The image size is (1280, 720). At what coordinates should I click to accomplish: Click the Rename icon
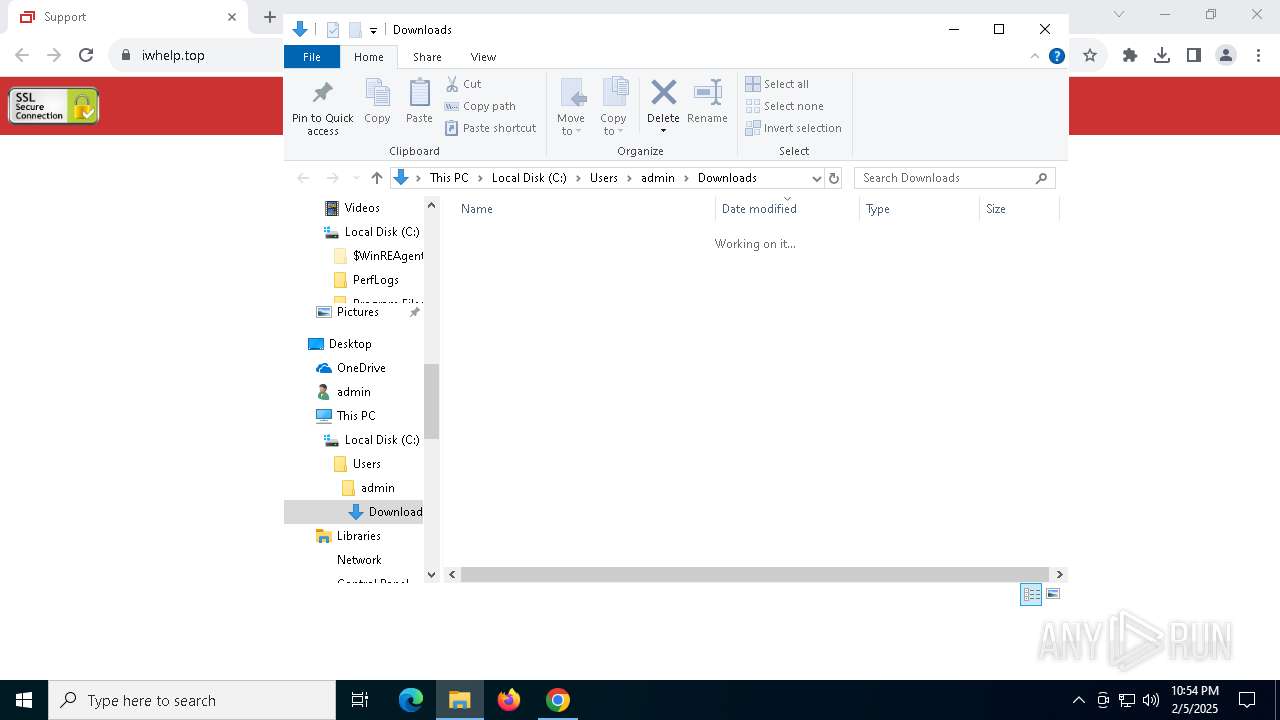[x=707, y=93]
